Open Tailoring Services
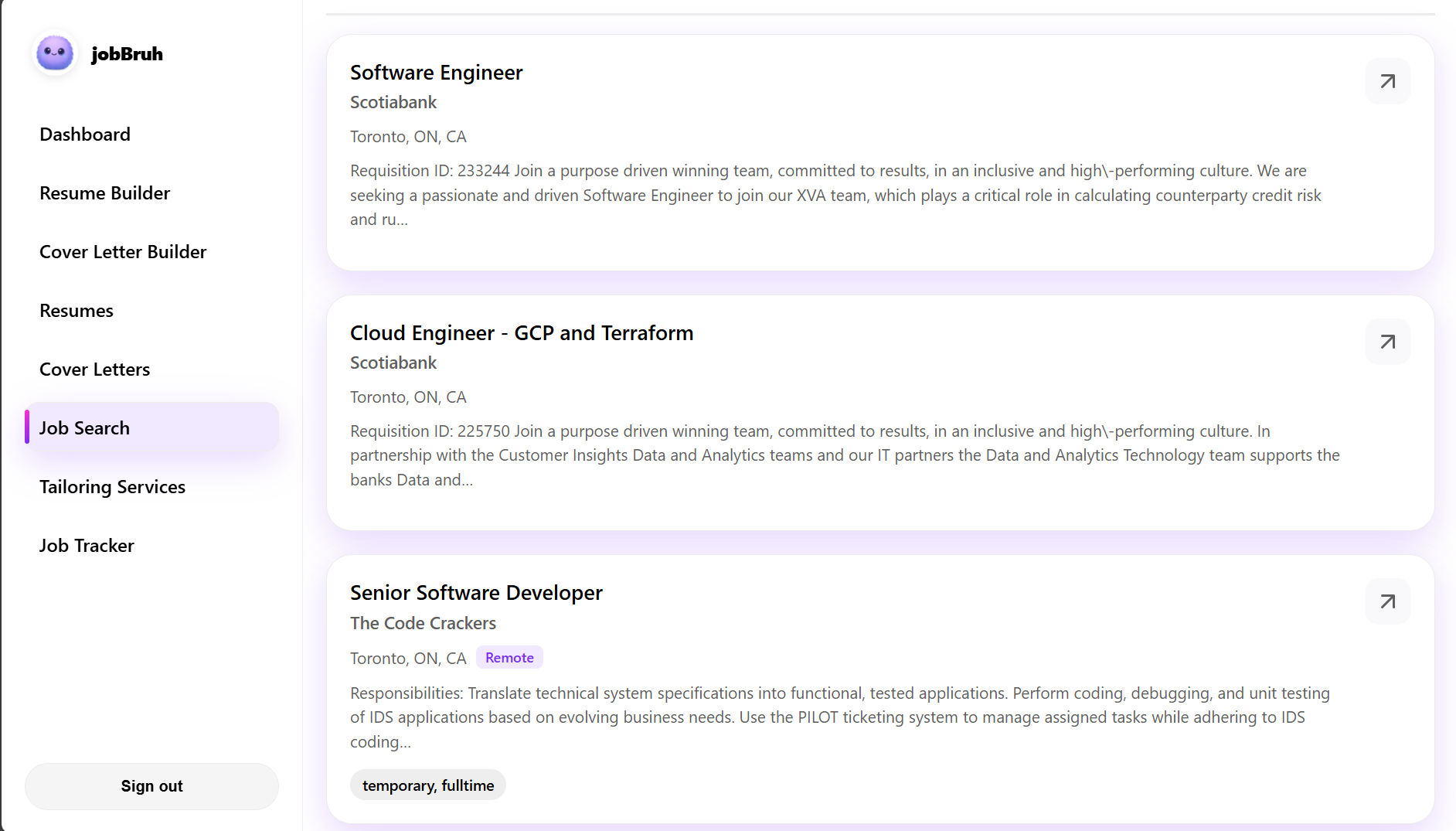The width and height of the screenshot is (1456, 831). tap(112, 486)
